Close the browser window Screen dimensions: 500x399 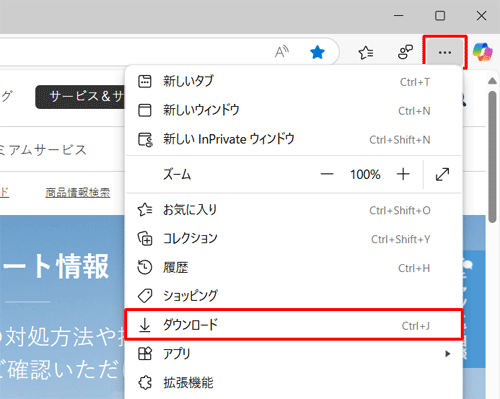tap(481, 16)
